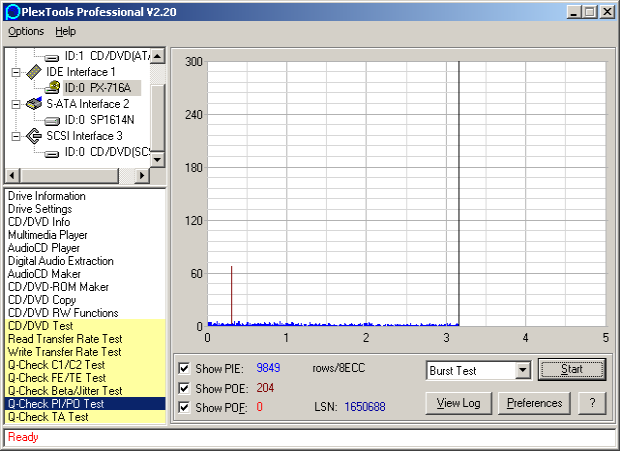Click the PIE count value 9849
Viewport: 620px width, 451px height.
click(x=268, y=368)
